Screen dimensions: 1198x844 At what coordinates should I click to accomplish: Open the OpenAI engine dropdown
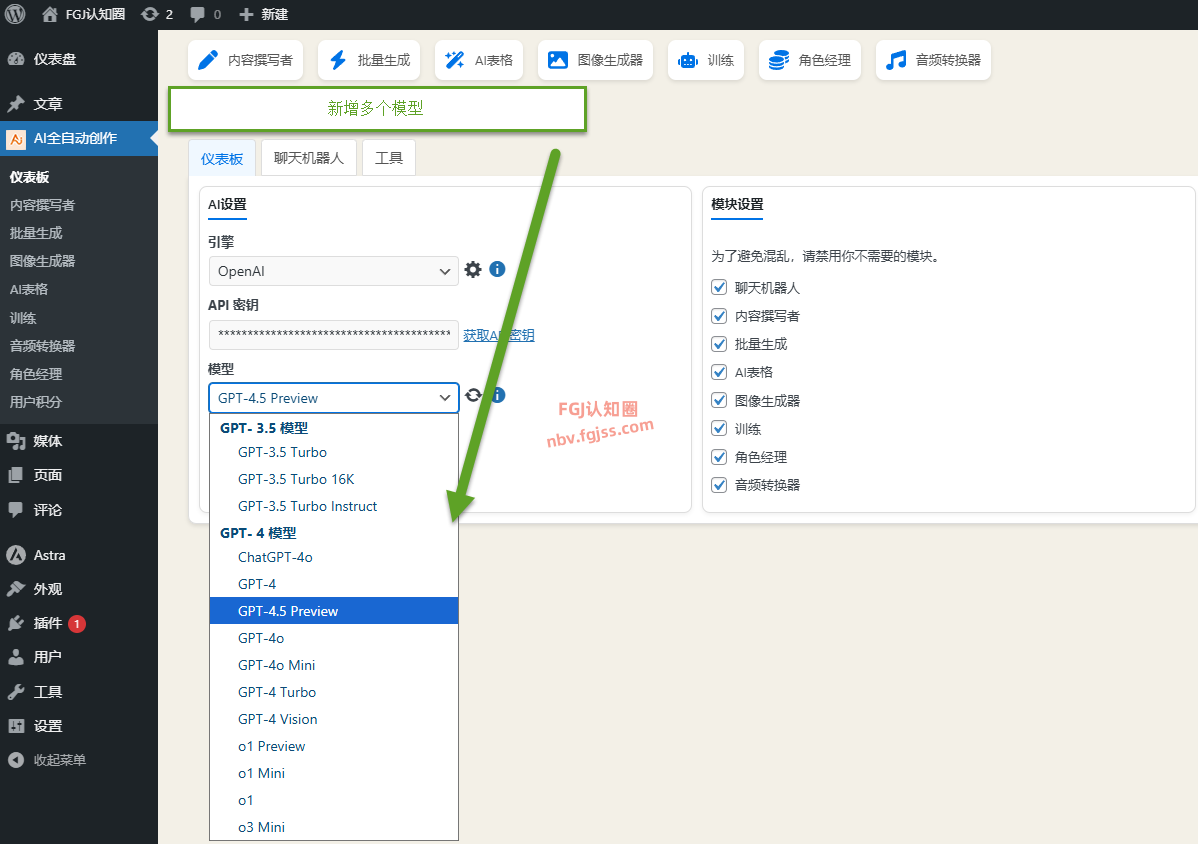pos(334,271)
